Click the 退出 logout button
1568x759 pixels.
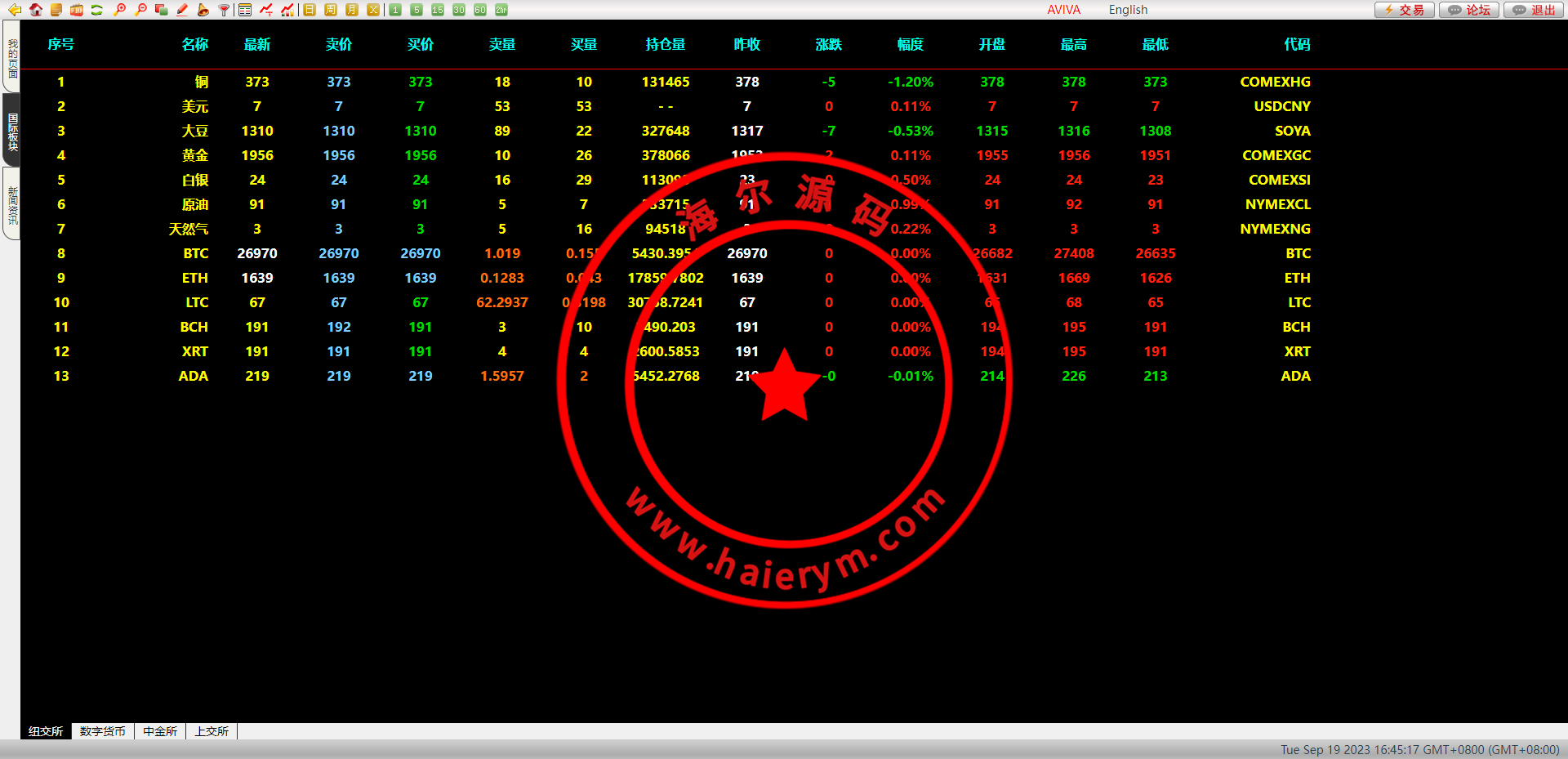[x=1535, y=10]
